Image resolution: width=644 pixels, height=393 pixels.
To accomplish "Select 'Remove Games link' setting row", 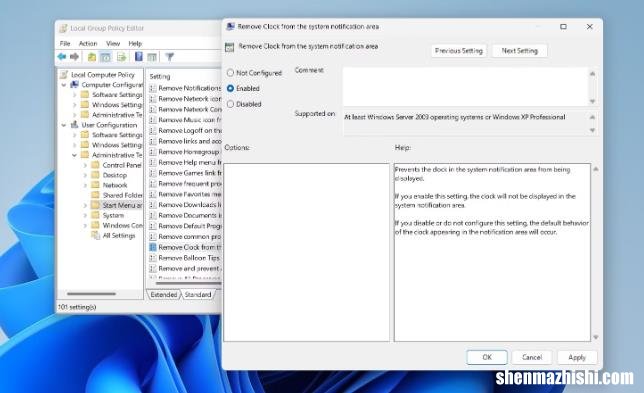I will [x=185, y=173].
